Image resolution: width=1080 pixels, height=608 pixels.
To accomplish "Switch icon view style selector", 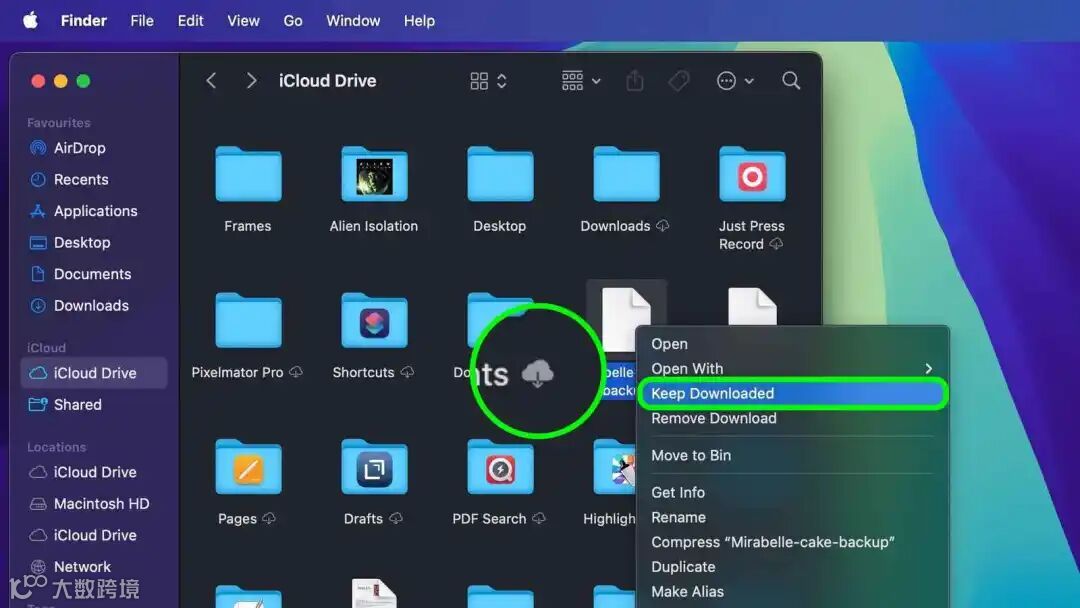I will [x=488, y=81].
